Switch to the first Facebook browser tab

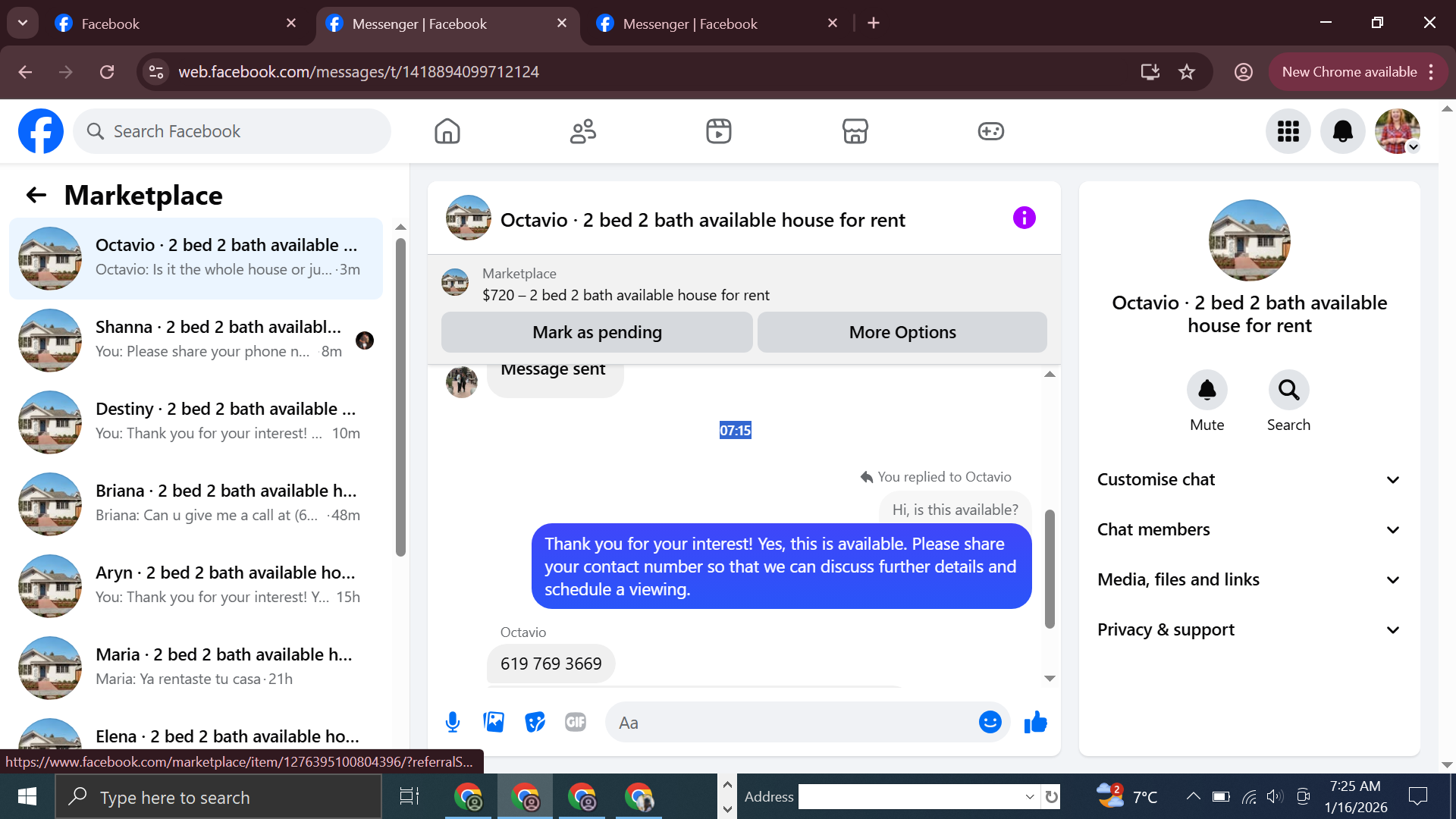pyautogui.click(x=174, y=24)
